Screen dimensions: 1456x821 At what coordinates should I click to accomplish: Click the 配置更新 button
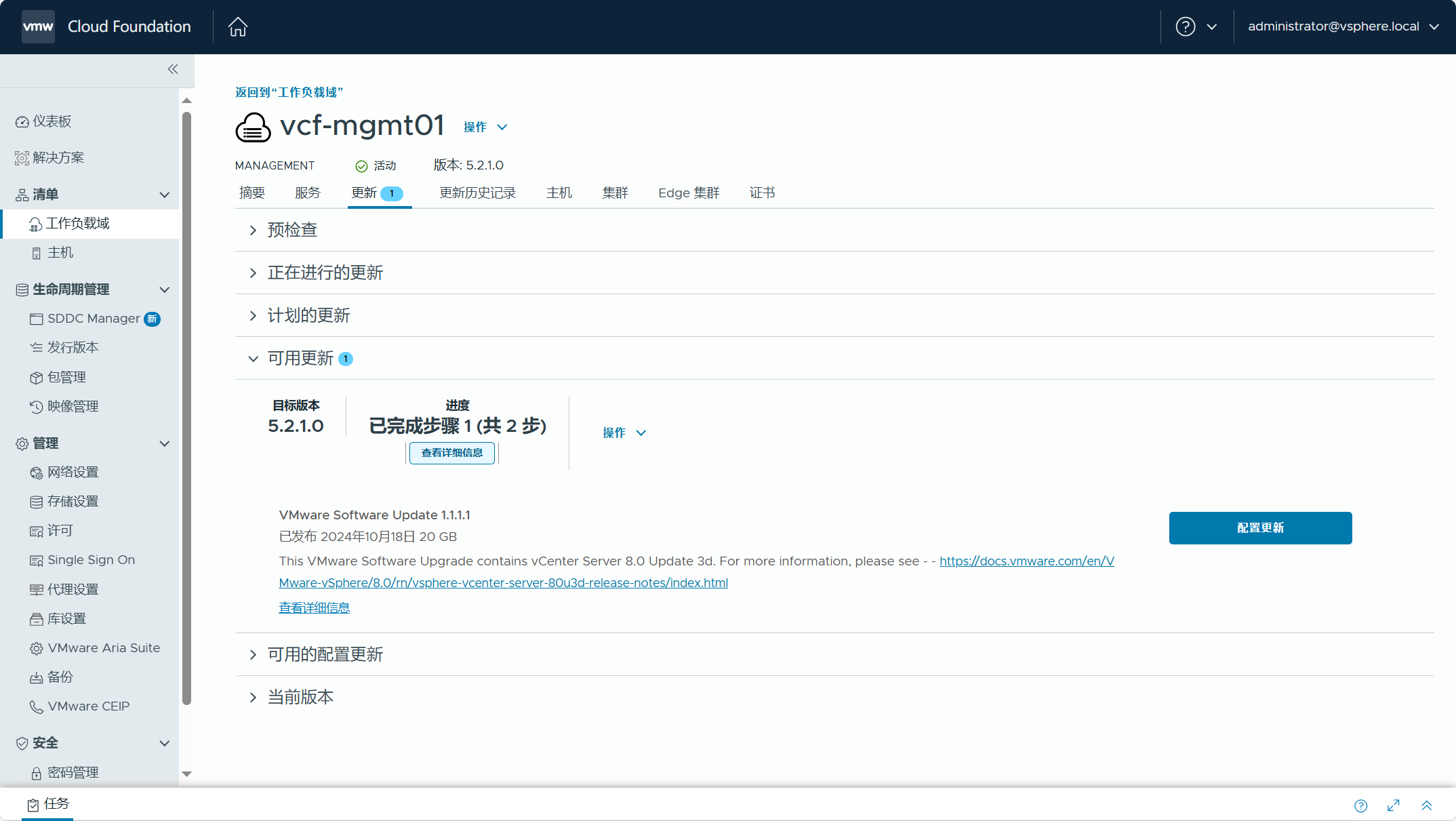point(1260,527)
